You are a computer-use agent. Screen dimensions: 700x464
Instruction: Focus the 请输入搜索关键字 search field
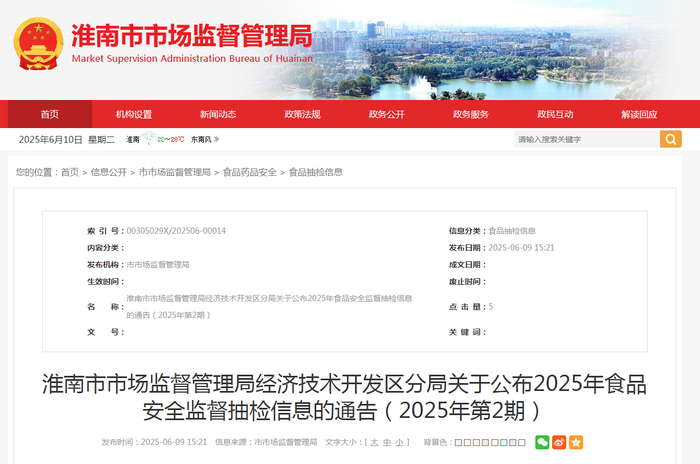point(587,139)
